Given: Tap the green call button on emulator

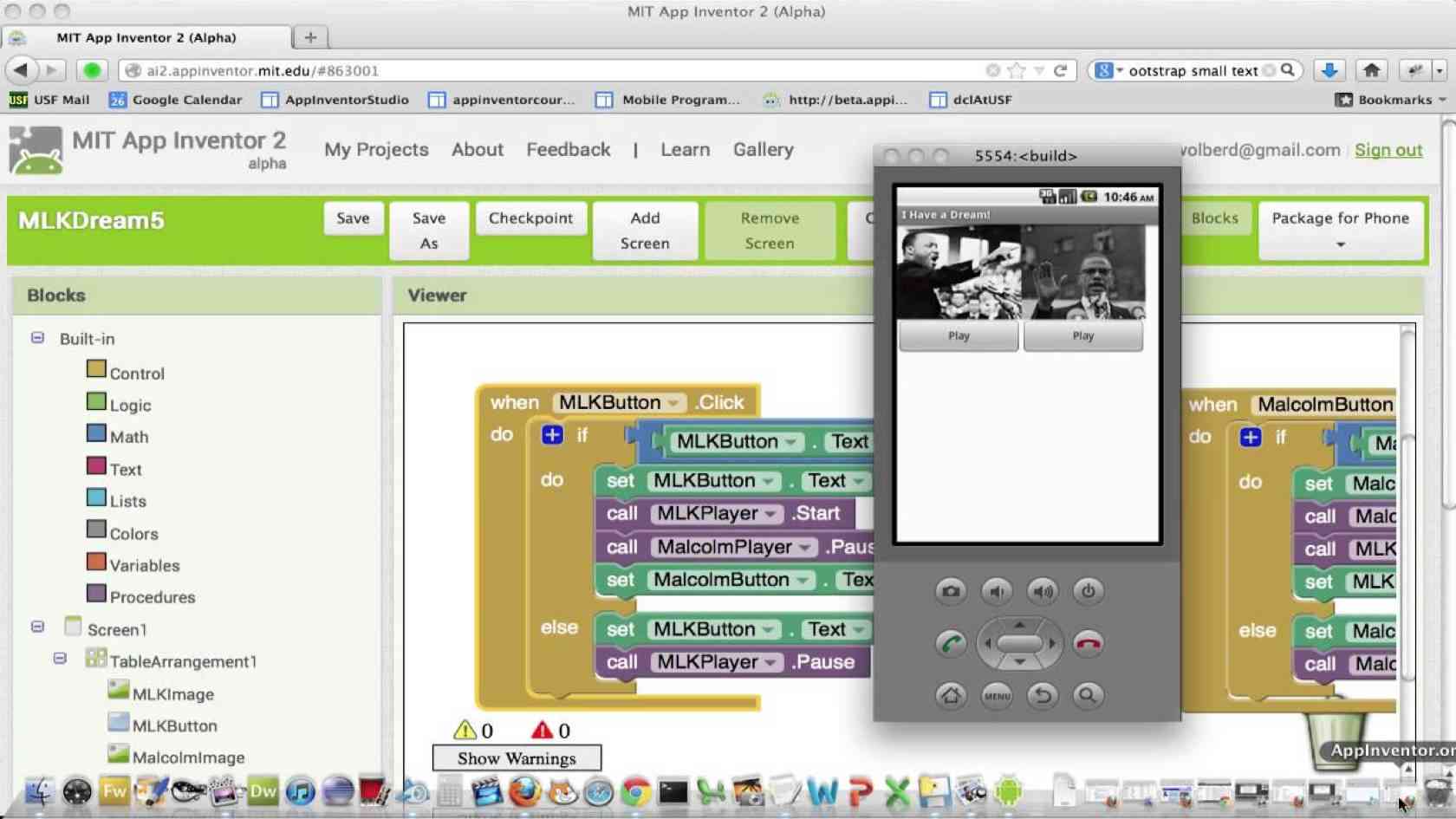Looking at the screenshot, I should click(951, 643).
